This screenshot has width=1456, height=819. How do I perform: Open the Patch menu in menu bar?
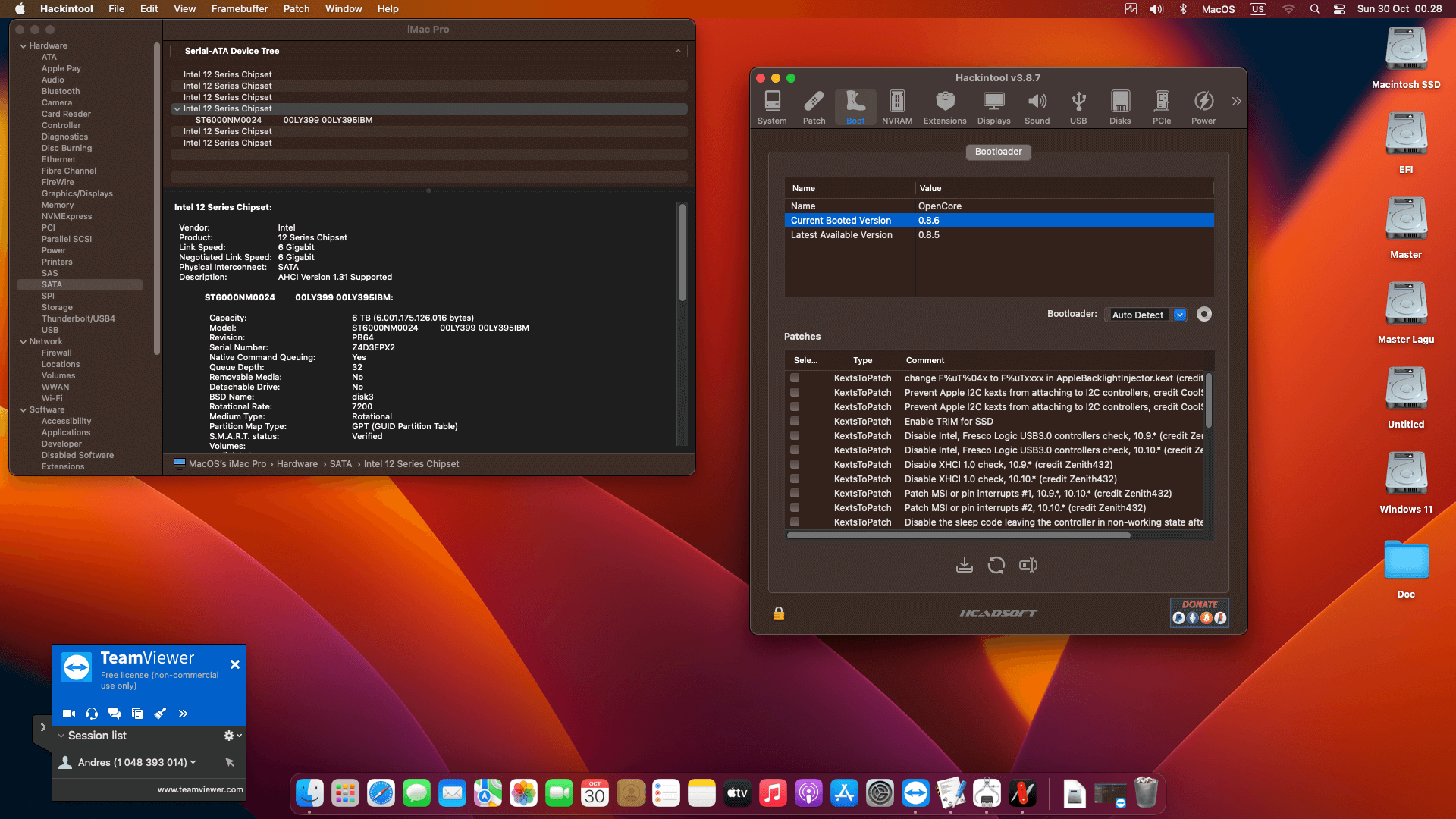(x=297, y=9)
